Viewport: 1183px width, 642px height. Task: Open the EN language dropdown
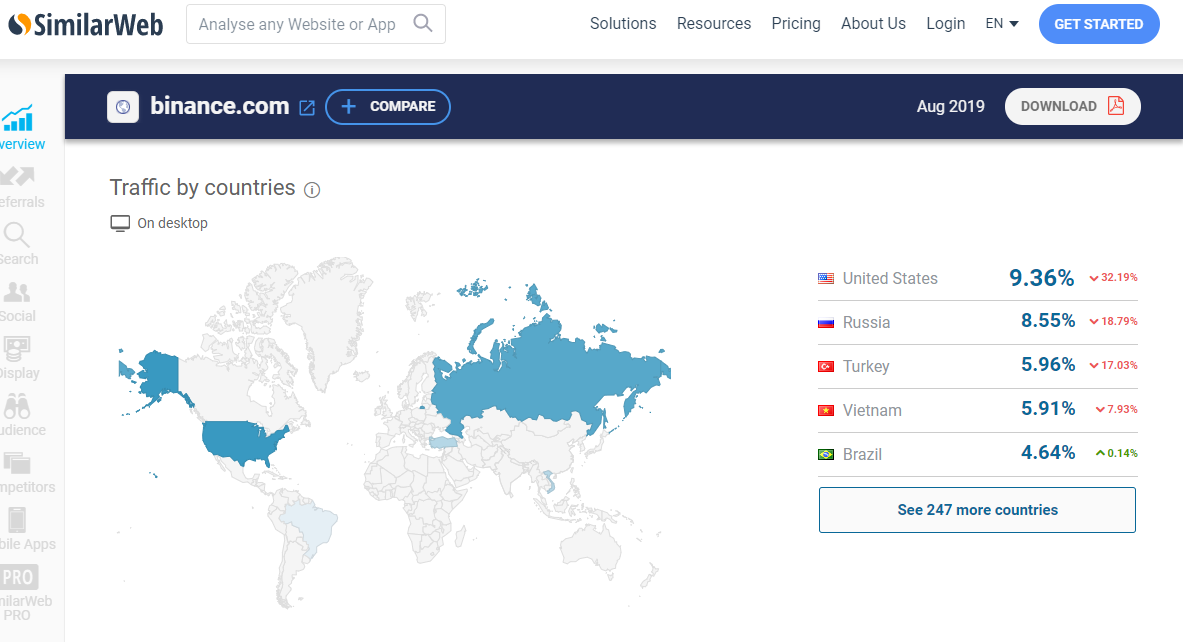tap(1002, 23)
